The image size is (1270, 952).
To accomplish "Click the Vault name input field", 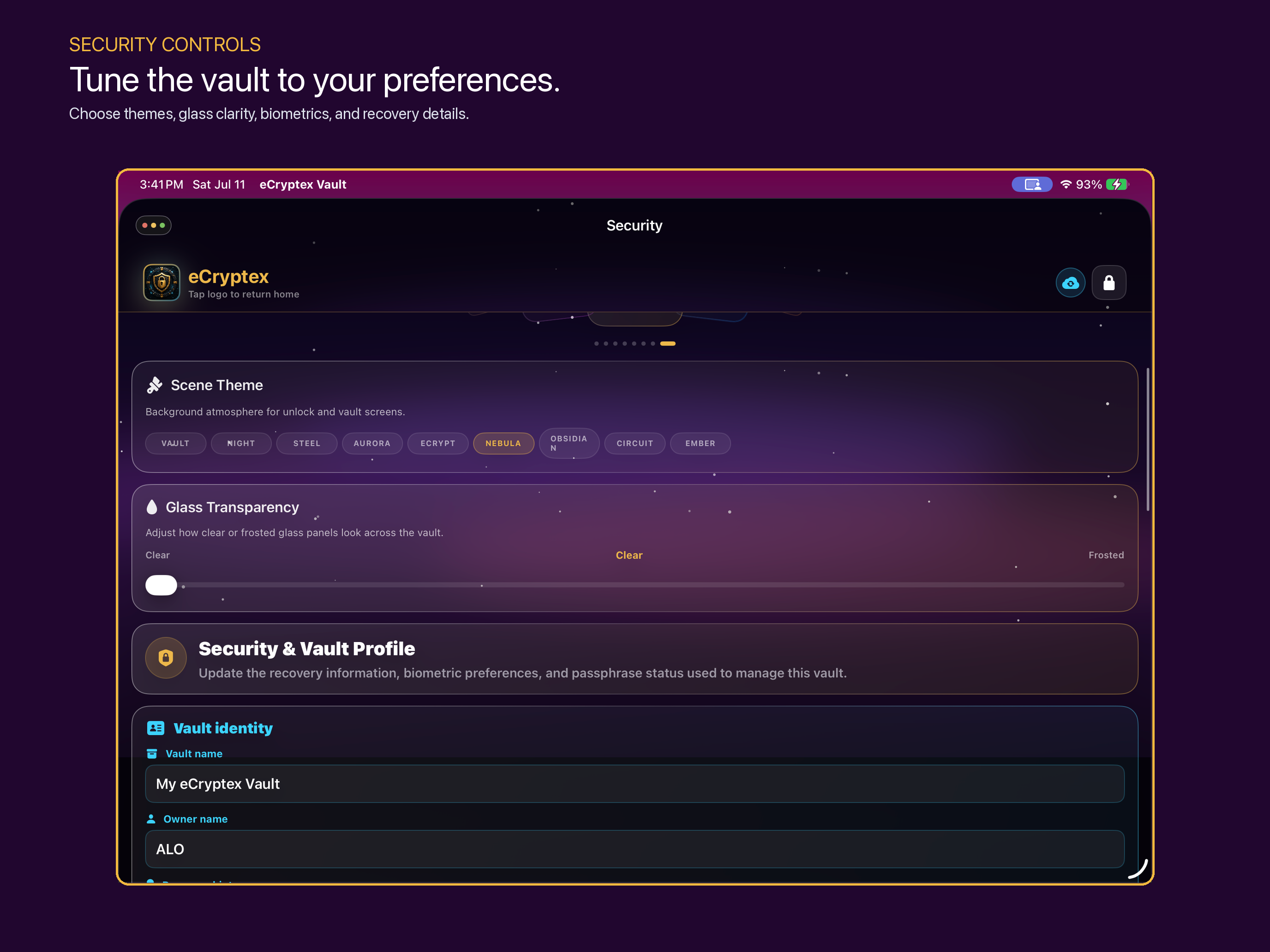I will (635, 784).
